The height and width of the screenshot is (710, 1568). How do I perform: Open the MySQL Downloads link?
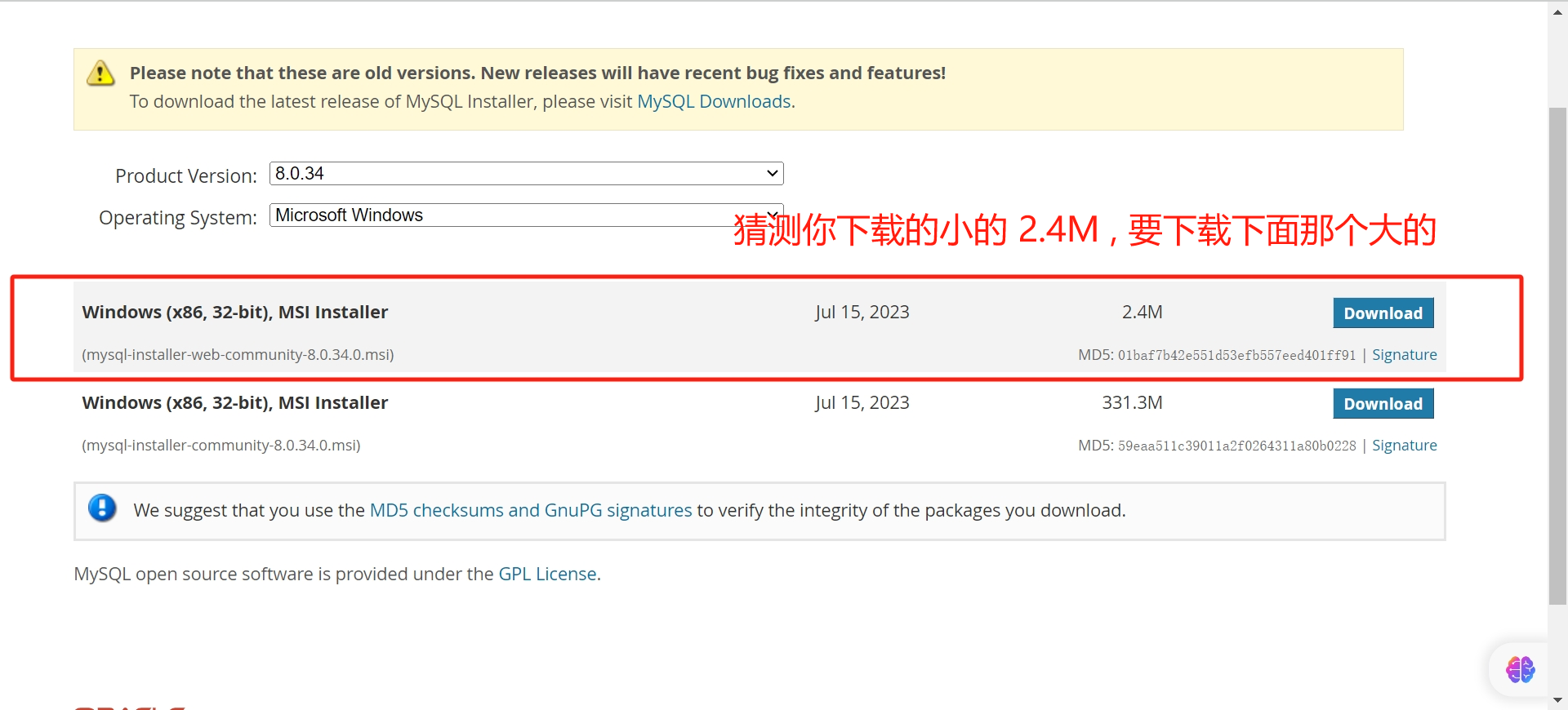[x=714, y=101]
